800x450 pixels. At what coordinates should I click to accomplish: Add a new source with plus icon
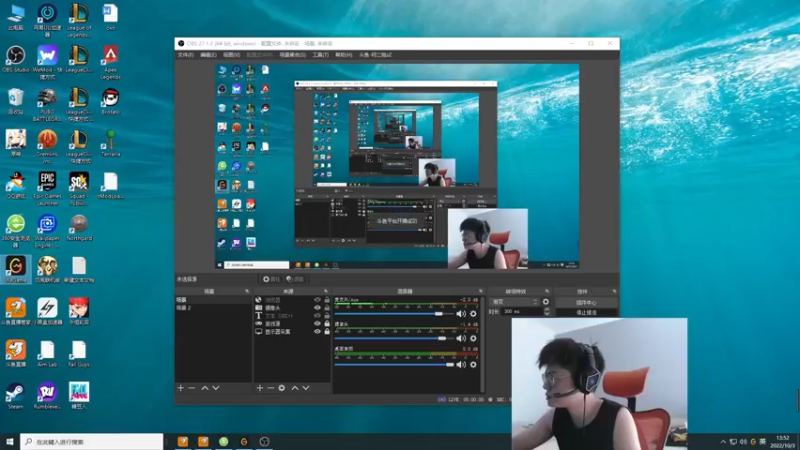(260, 388)
